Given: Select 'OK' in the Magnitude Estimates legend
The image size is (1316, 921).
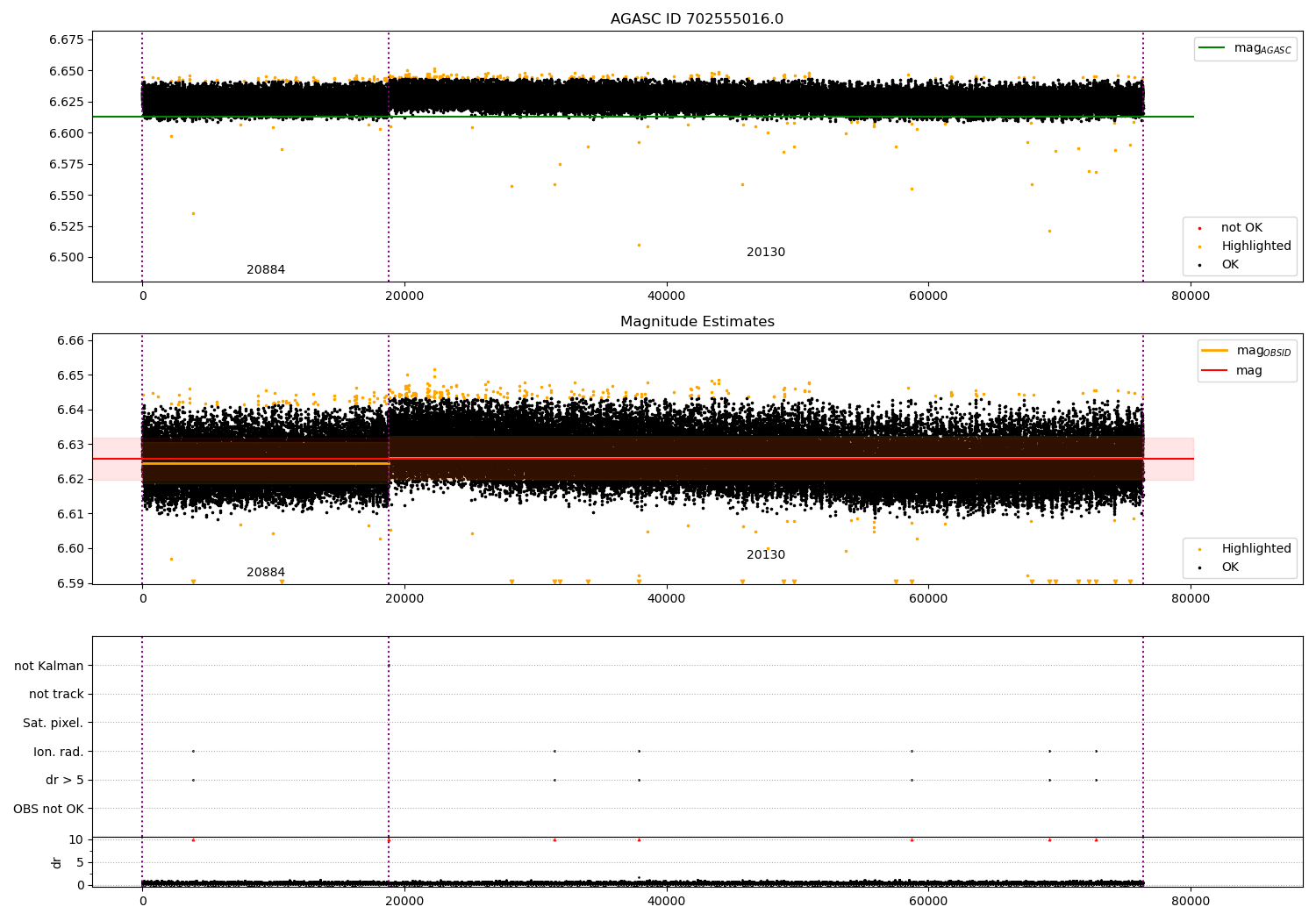Looking at the screenshot, I should click(1230, 568).
